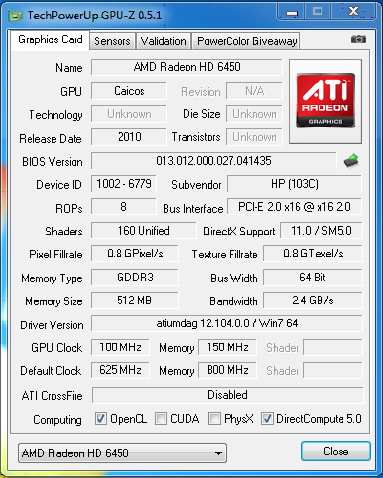Click the default Memory clock 800 MHz
The width and height of the screenshot is (383, 478).
(x=227, y=370)
